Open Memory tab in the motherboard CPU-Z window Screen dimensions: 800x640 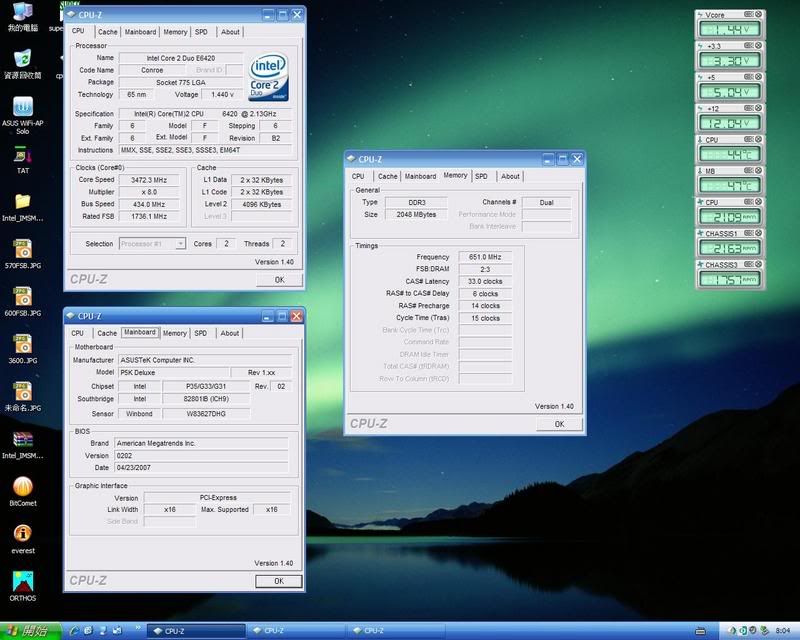[x=174, y=333]
